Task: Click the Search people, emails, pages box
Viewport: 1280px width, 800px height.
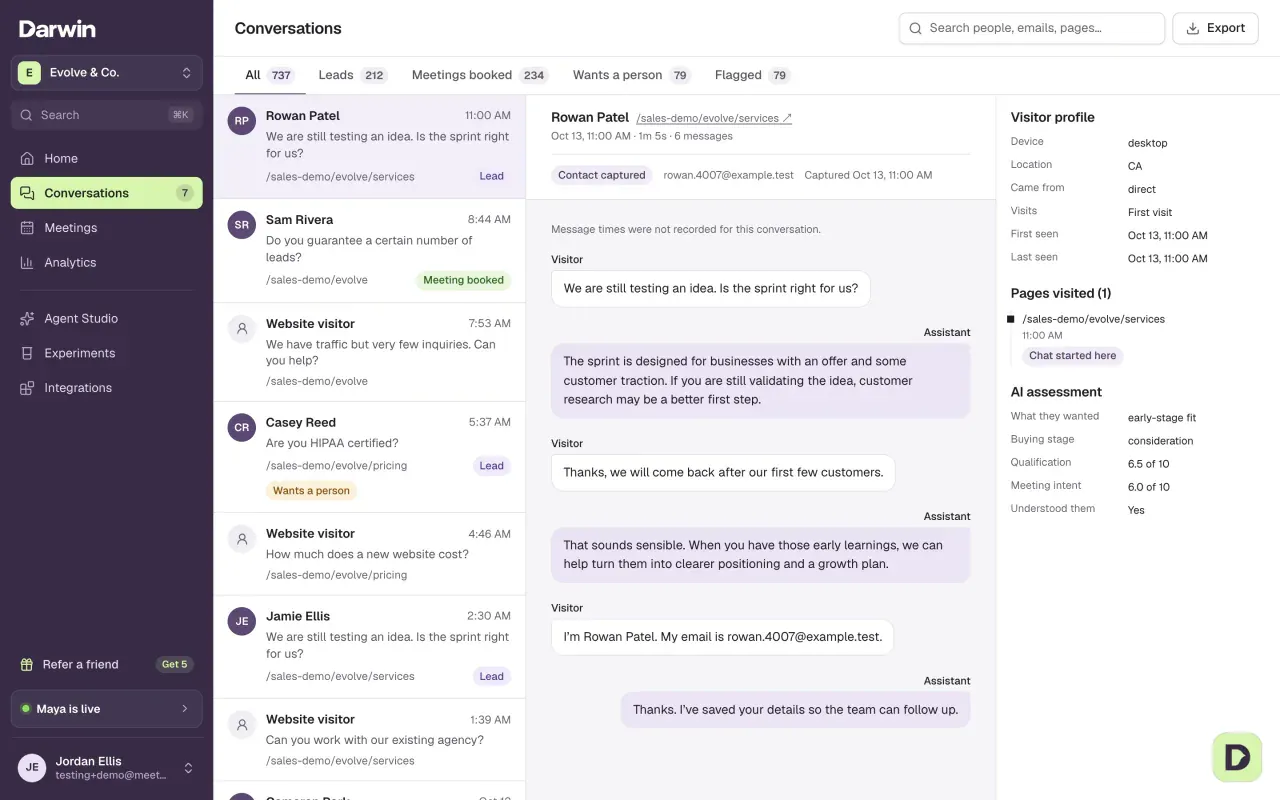Action: pos(1032,28)
